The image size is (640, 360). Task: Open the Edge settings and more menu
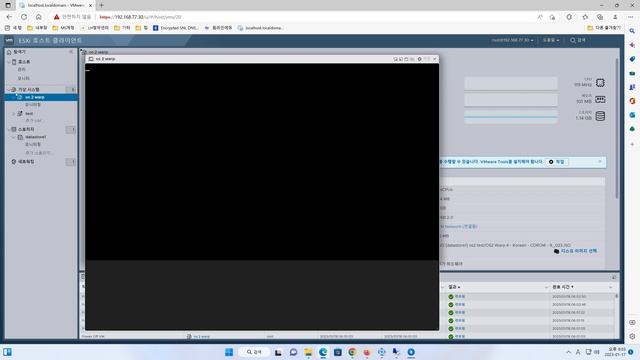tap(631, 17)
